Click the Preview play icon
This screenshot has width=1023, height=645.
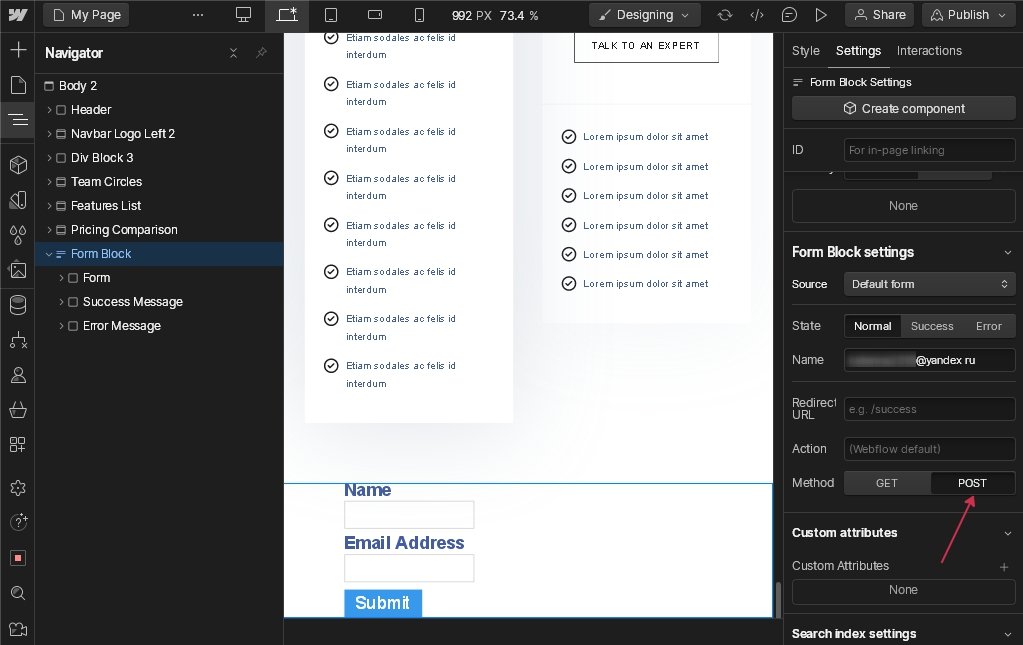pos(821,15)
